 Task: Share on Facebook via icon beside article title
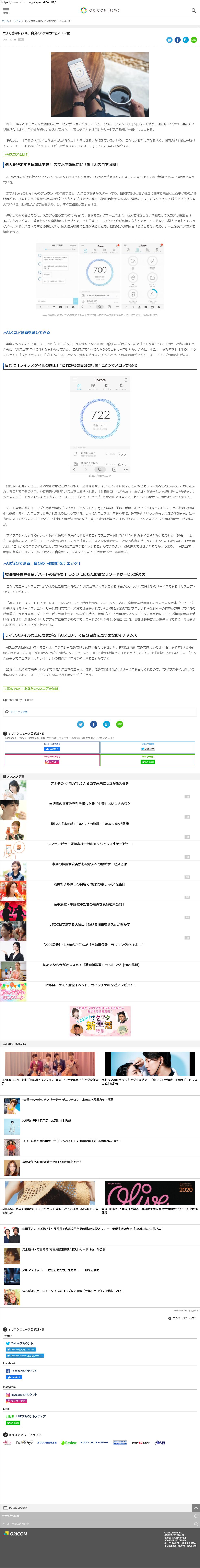click(x=177, y=40)
